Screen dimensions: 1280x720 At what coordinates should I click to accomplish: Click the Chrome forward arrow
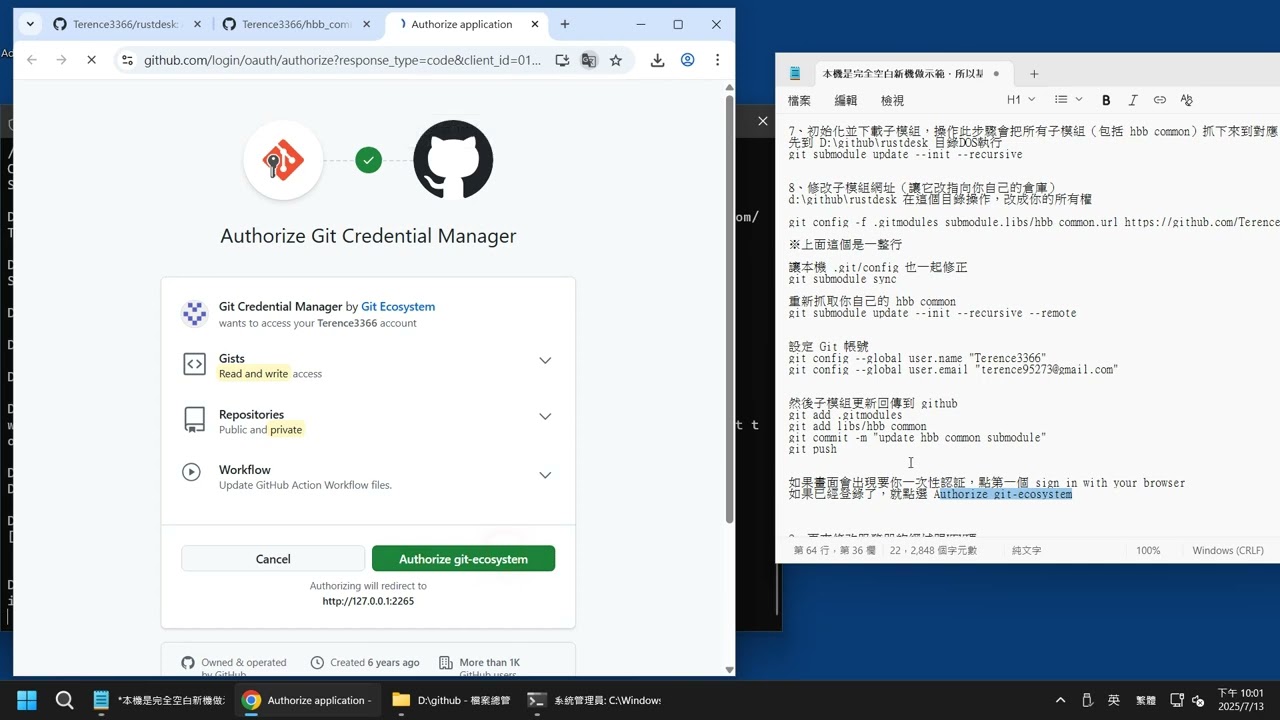(61, 60)
